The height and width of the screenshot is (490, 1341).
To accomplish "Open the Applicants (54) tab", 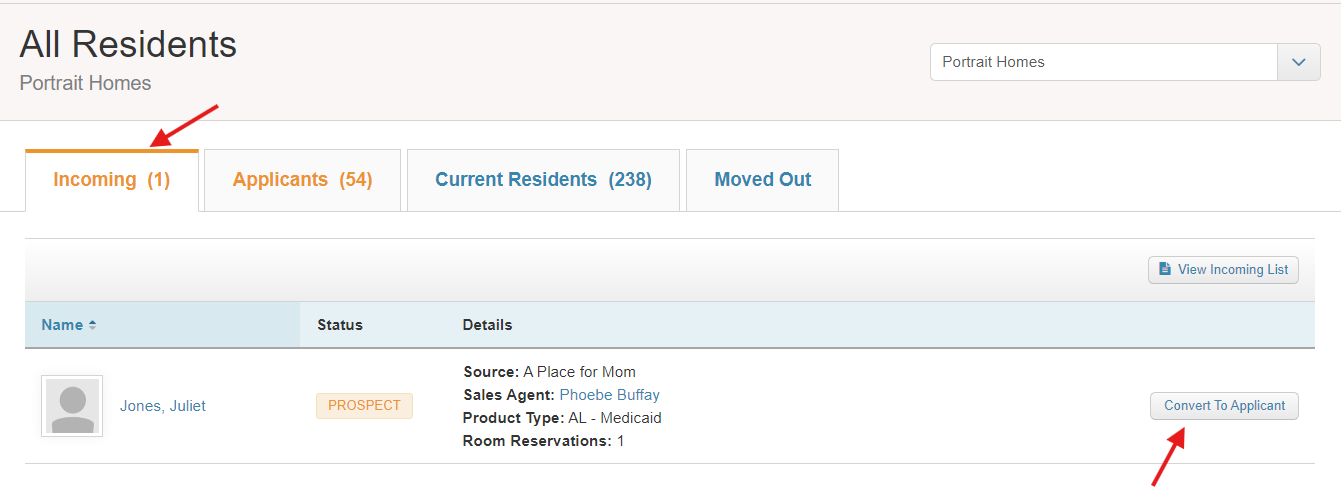I will (302, 180).
